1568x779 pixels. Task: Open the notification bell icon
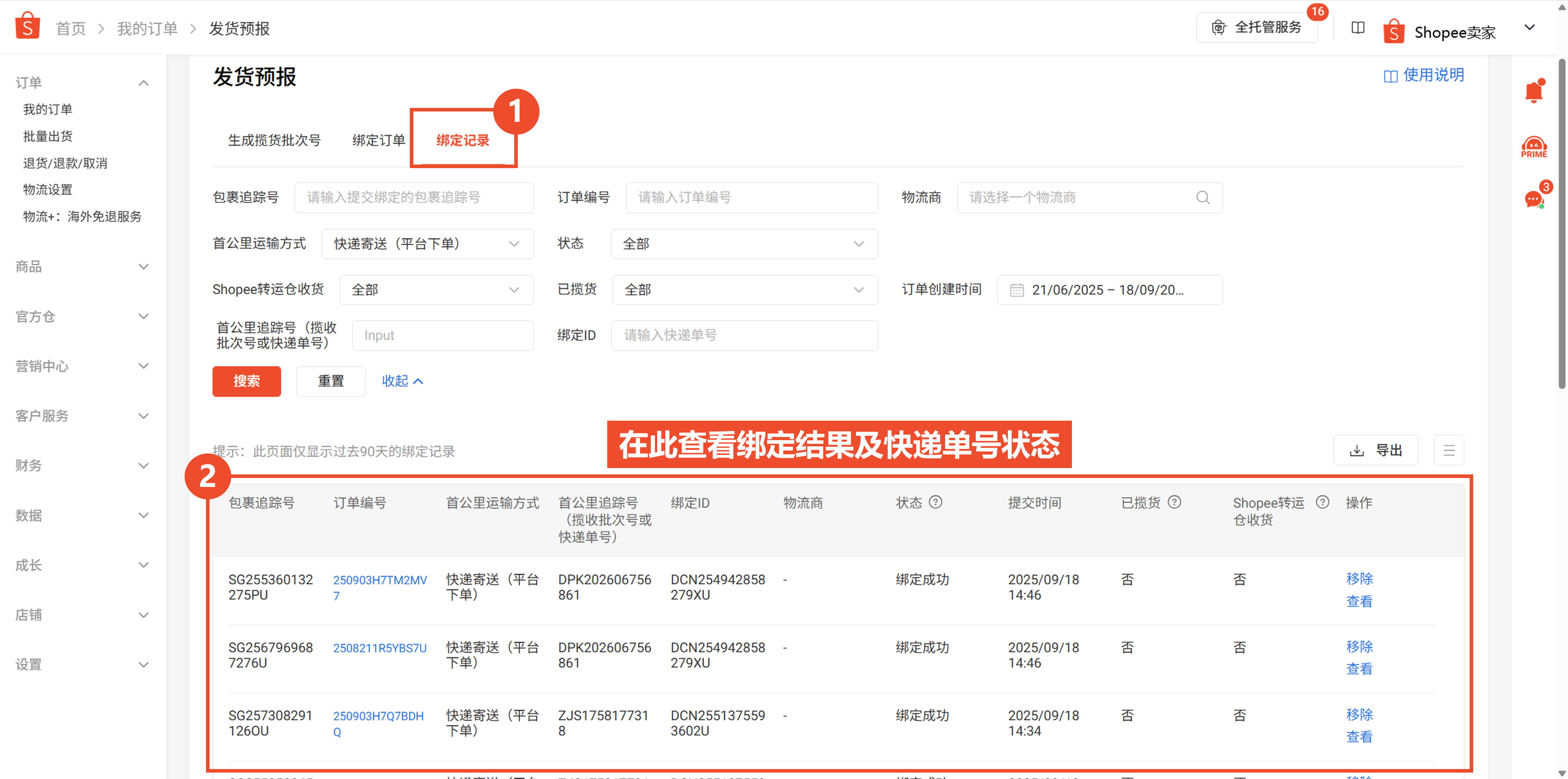pyautogui.click(x=1533, y=91)
